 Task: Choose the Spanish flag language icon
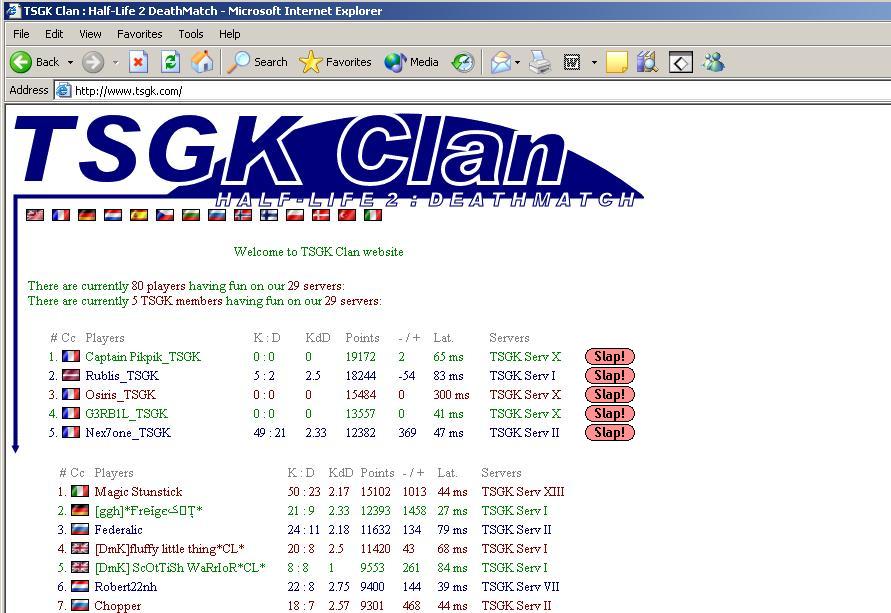pos(139,215)
